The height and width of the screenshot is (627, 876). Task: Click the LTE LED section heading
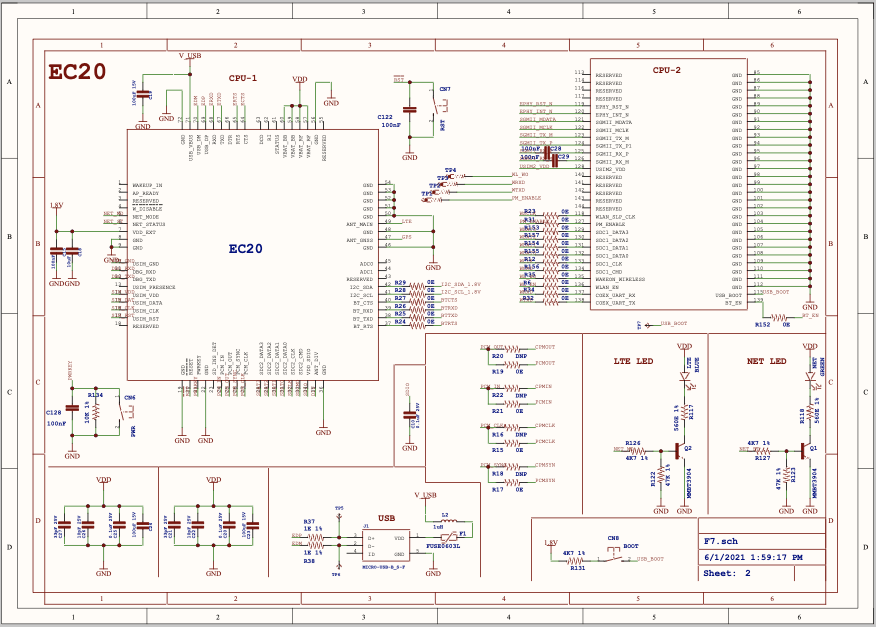point(633,361)
